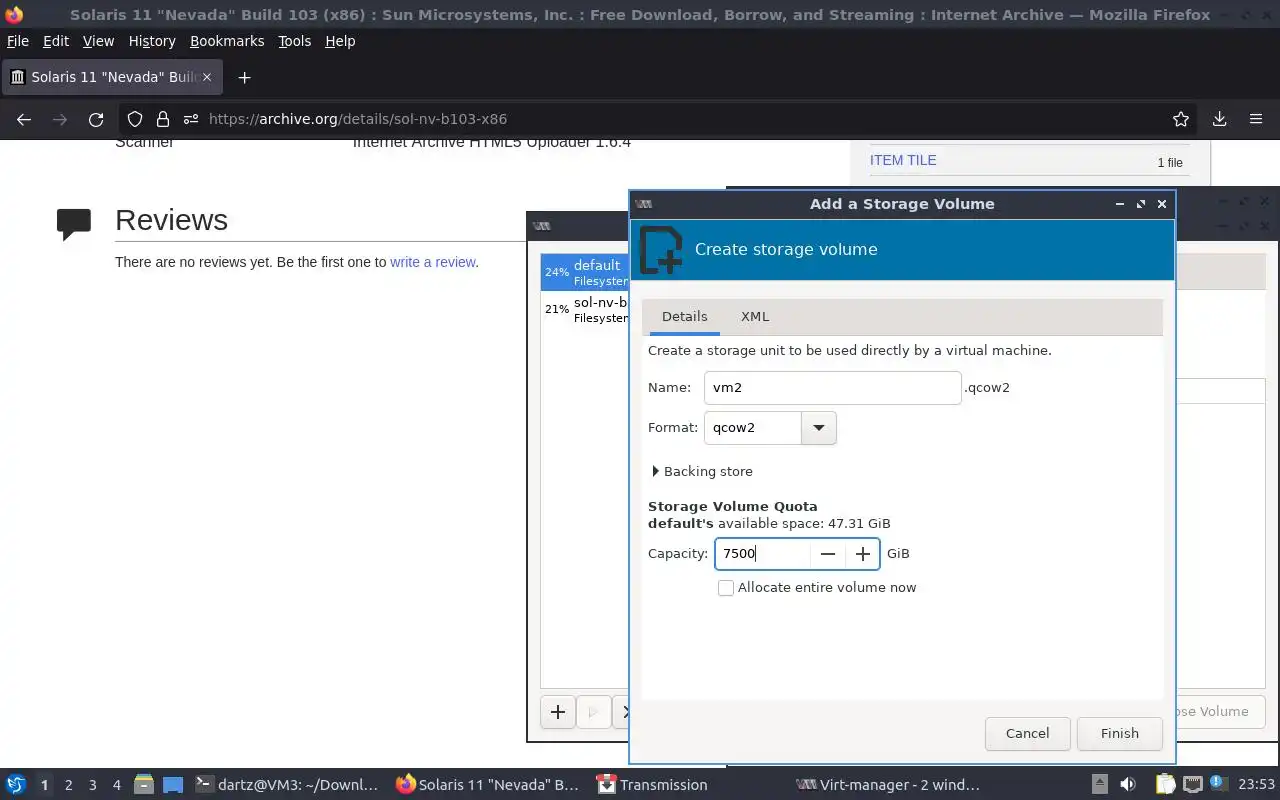Open a new Firefox tab
The image size is (1280, 800).
244,77
